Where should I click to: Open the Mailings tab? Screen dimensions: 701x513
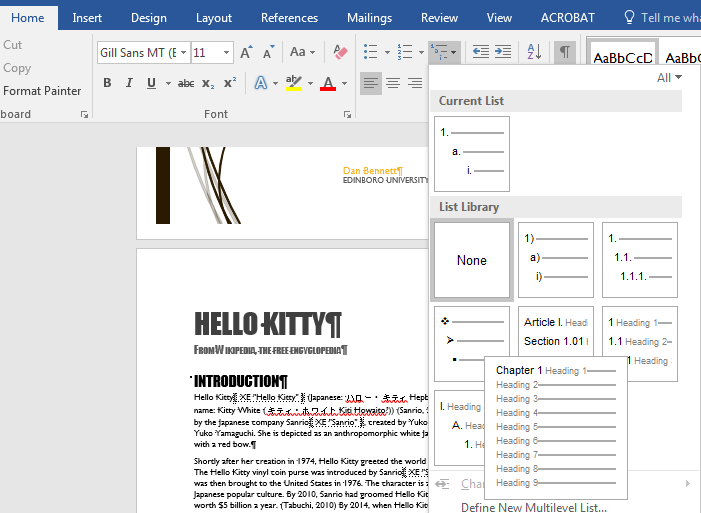[x=369, y=17]
